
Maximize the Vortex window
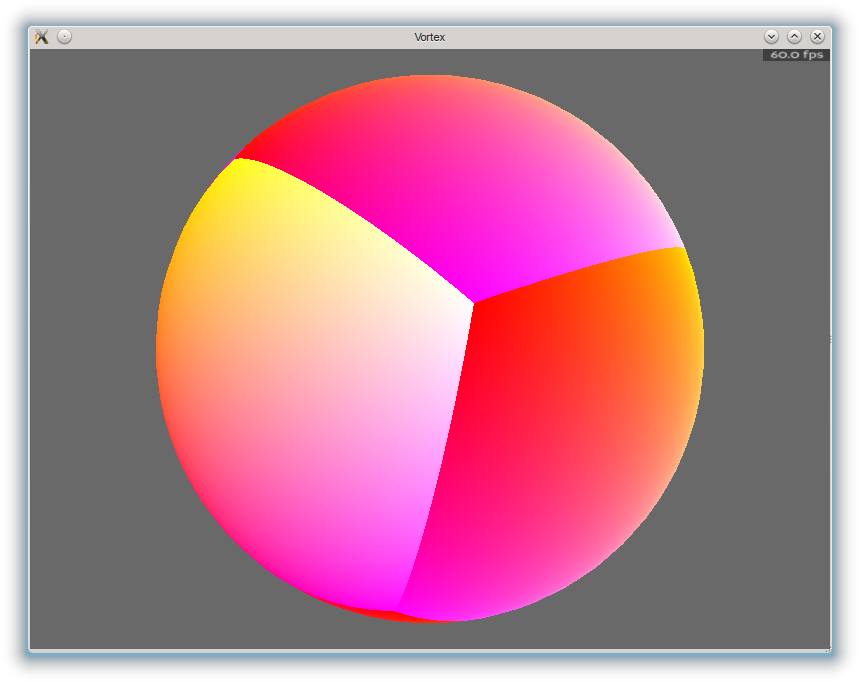click(794, 37)
